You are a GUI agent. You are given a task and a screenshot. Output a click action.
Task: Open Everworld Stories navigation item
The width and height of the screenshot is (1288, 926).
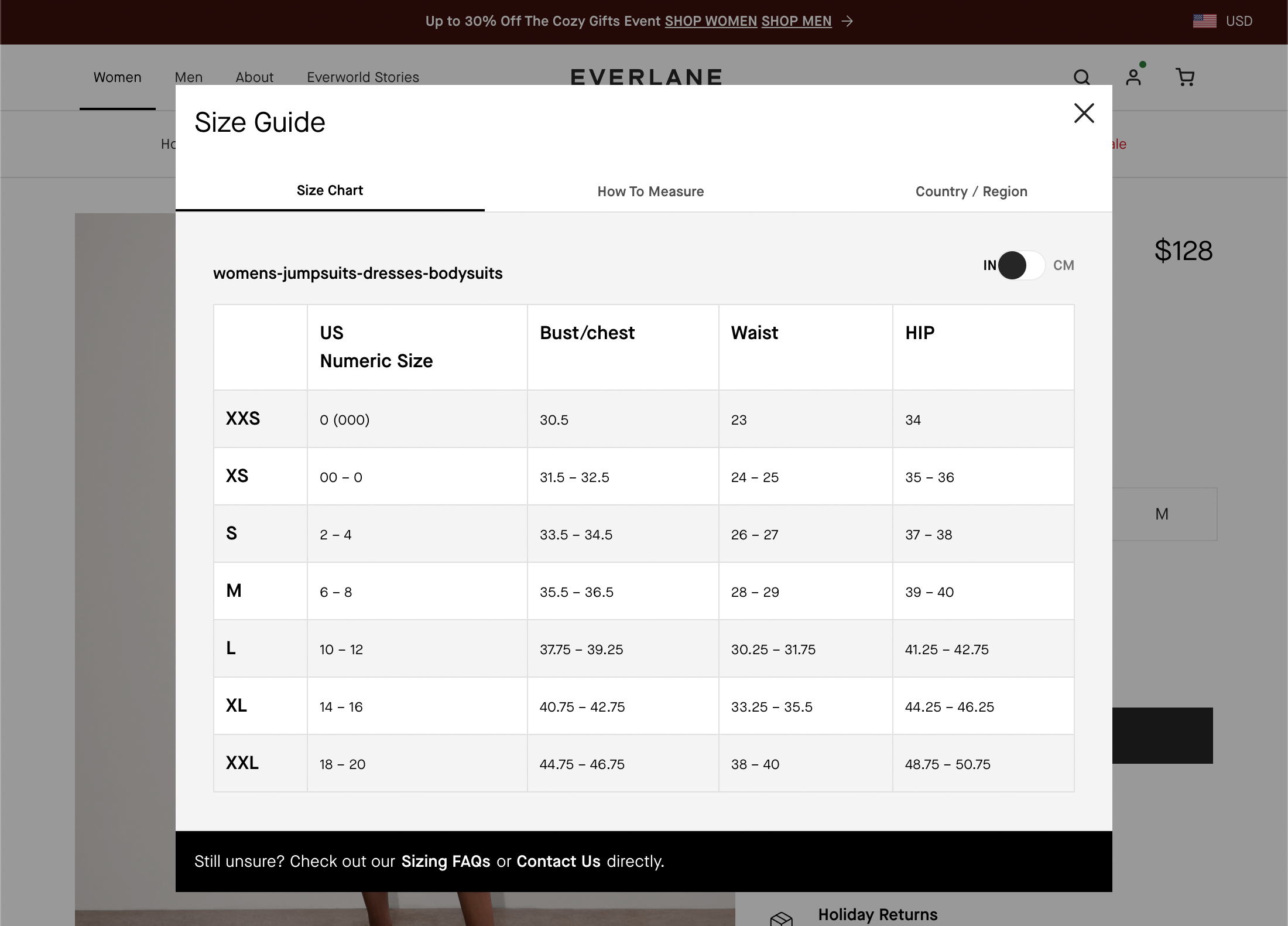[x=363, y=77]
